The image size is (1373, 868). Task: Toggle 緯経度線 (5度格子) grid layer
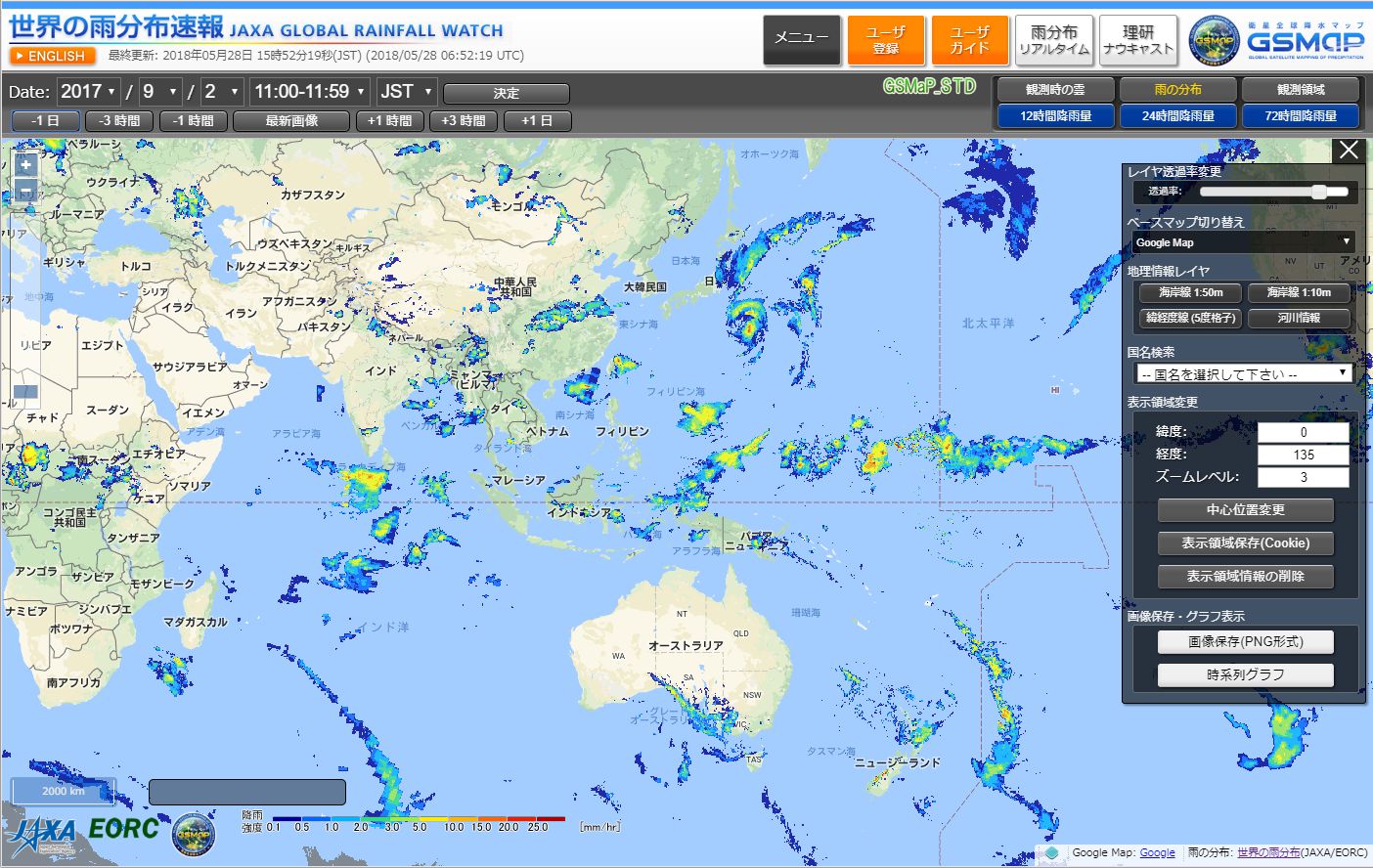pyautogui.click(x=1190, y=318)
